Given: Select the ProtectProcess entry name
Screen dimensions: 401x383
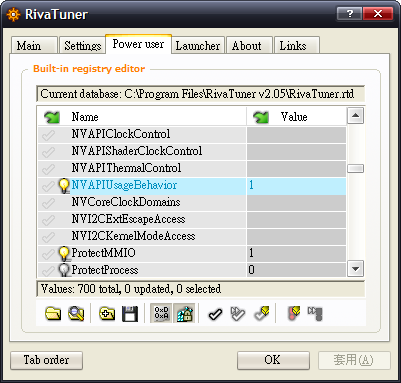Looking at the screenshot, I should pos(105,270).
